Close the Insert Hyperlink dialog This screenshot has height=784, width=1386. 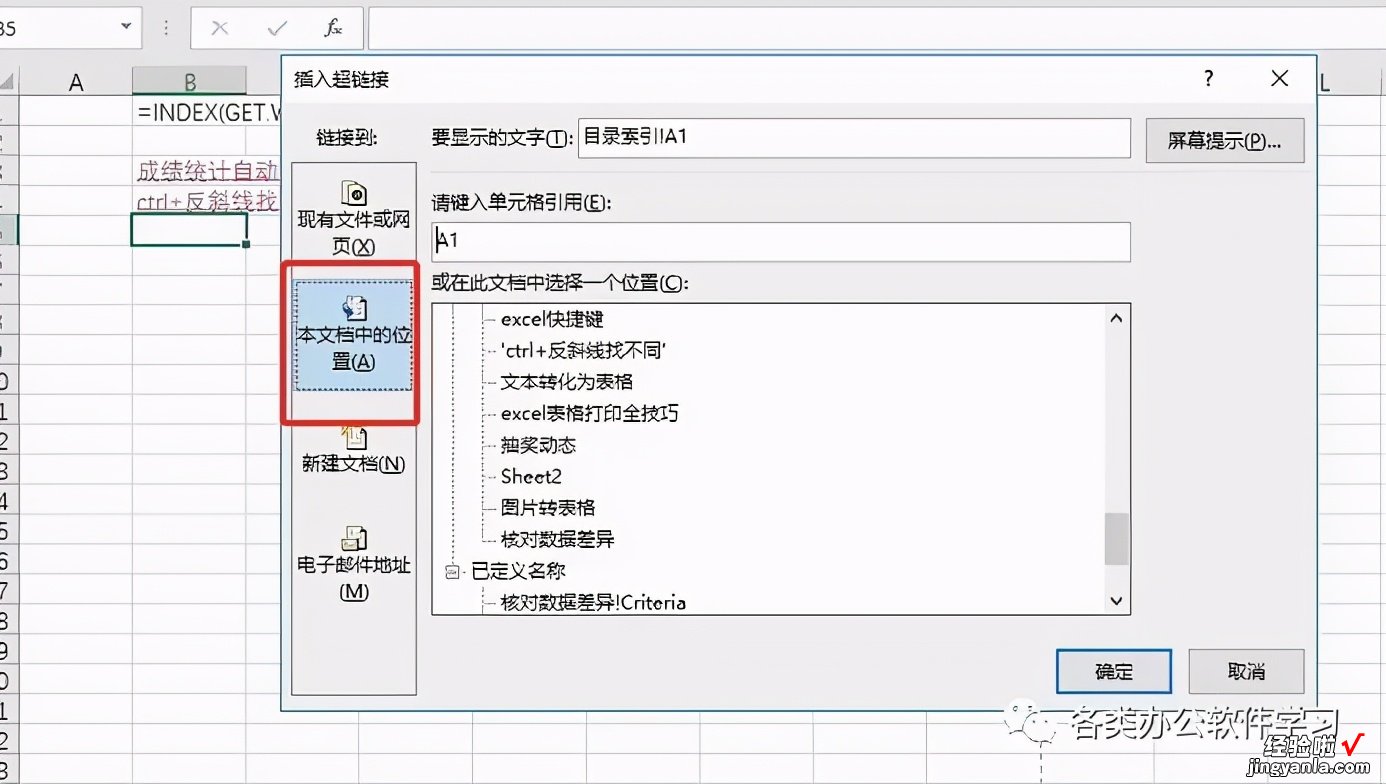[x=1279, y=79]
